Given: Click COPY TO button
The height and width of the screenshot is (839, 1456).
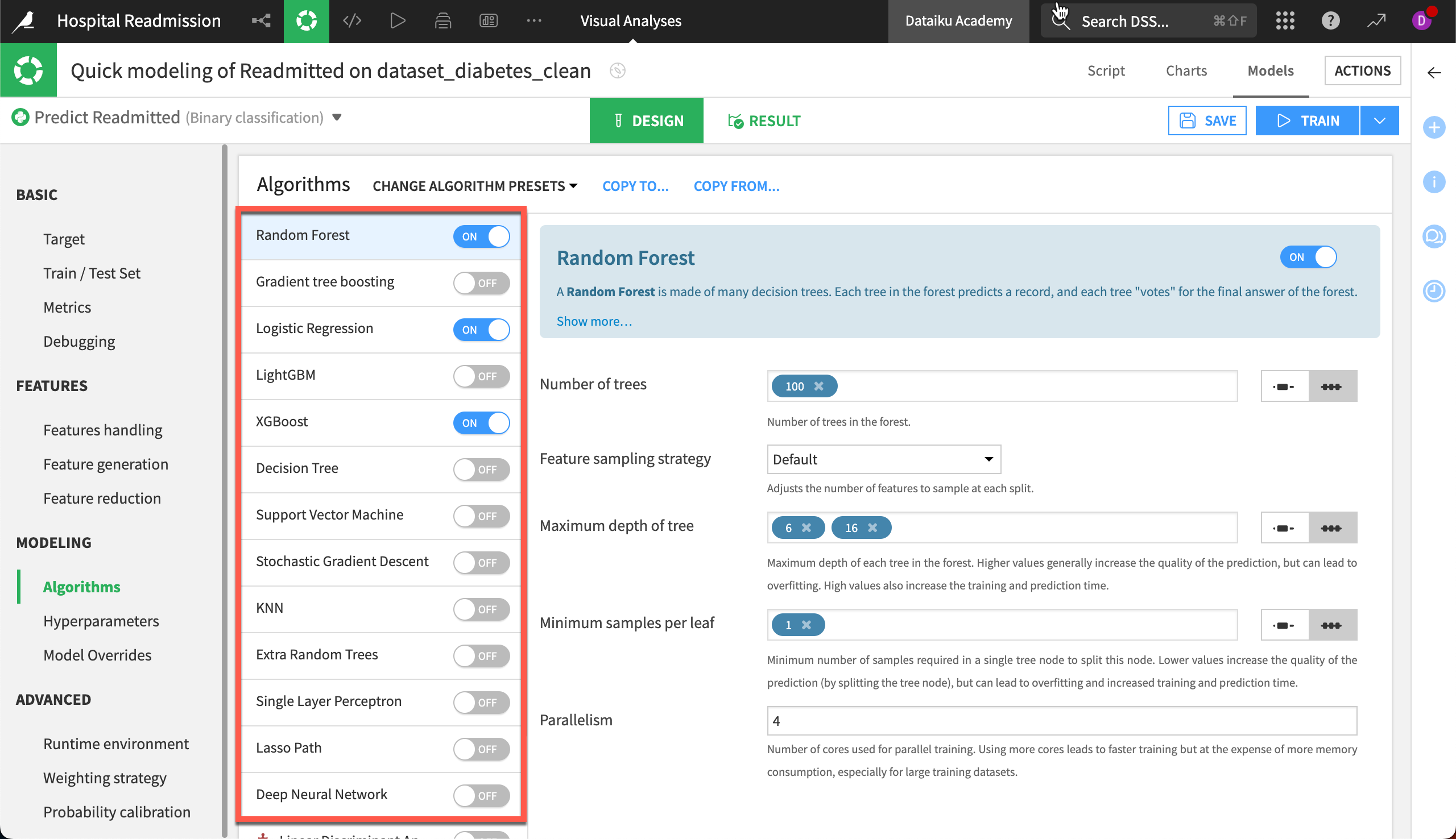Looking at the screenshot, I should click(635, 185).
